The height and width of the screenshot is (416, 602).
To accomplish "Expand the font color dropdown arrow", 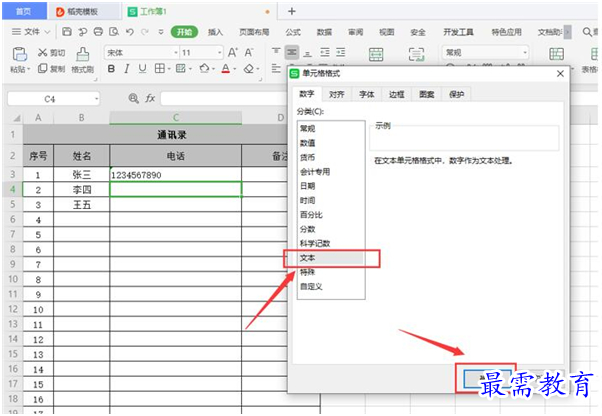I will (235, 69).
